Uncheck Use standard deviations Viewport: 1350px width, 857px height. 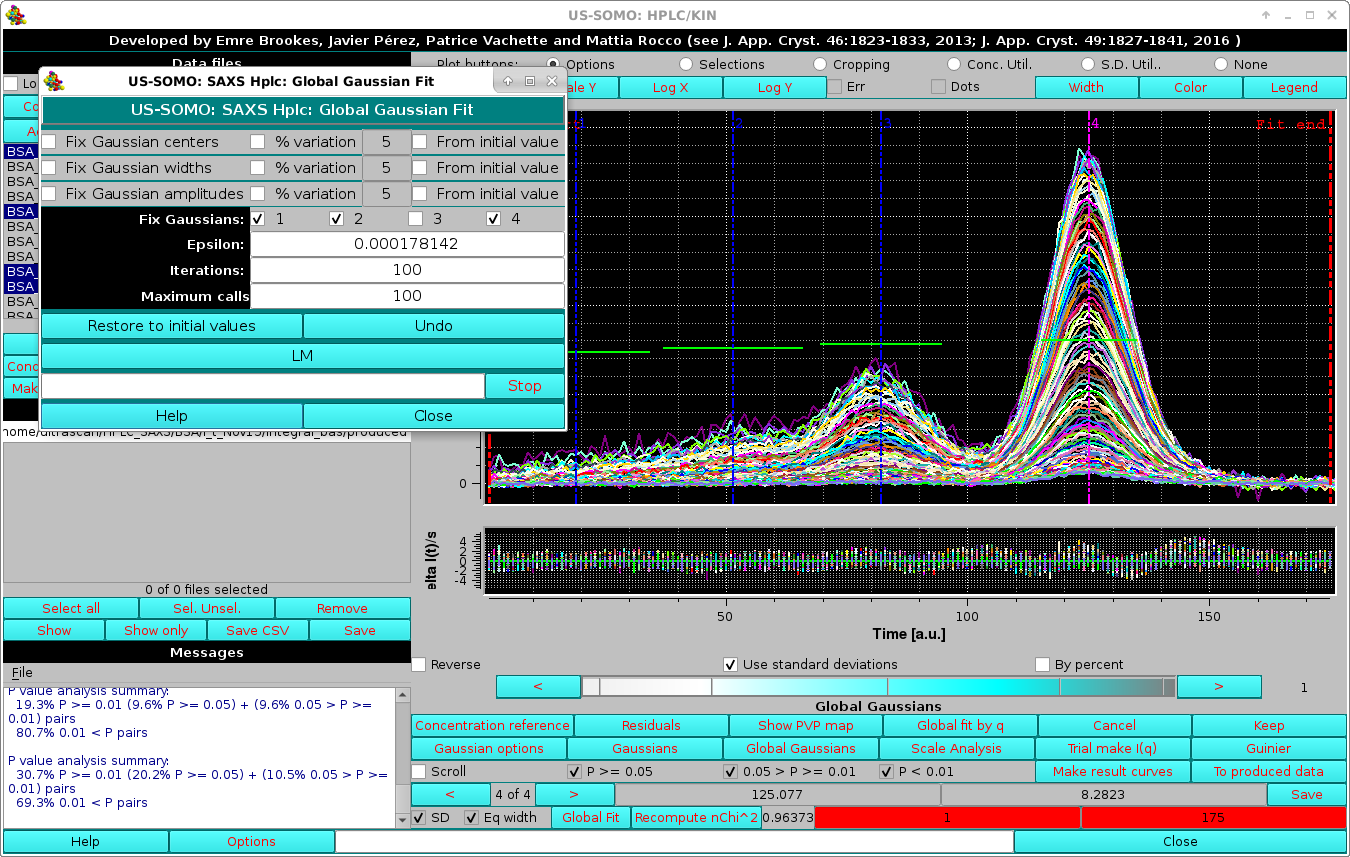(731, 664)
